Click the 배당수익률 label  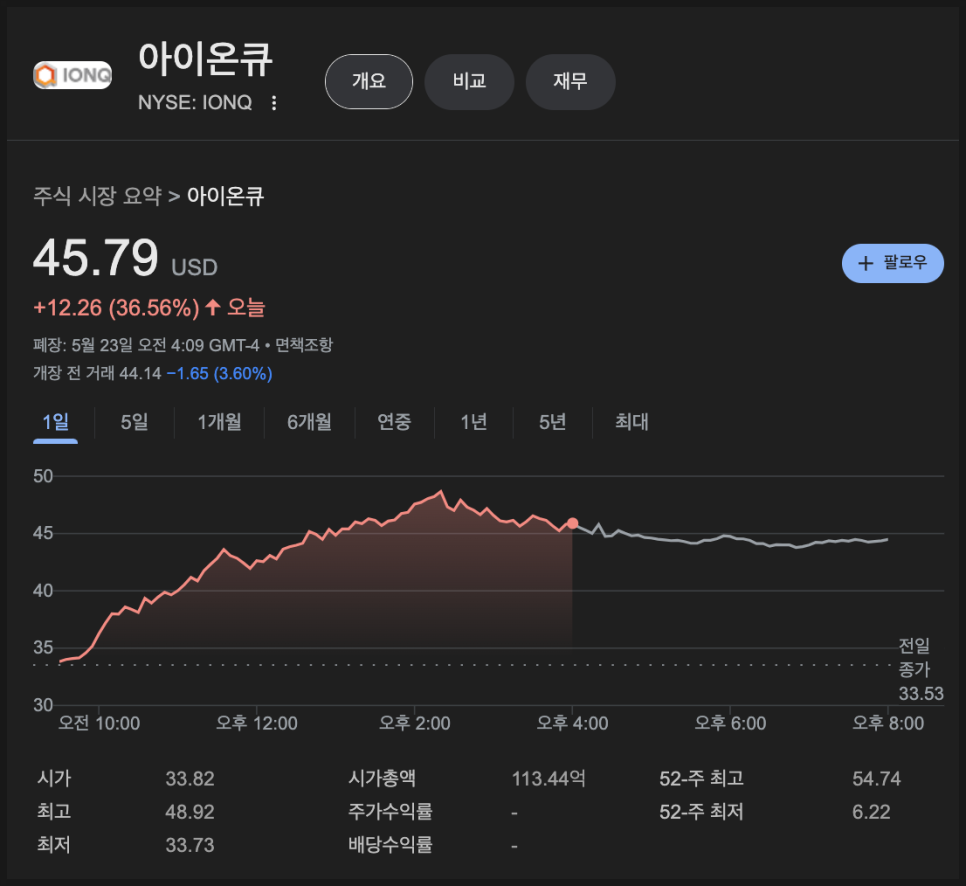coord(390,845)
